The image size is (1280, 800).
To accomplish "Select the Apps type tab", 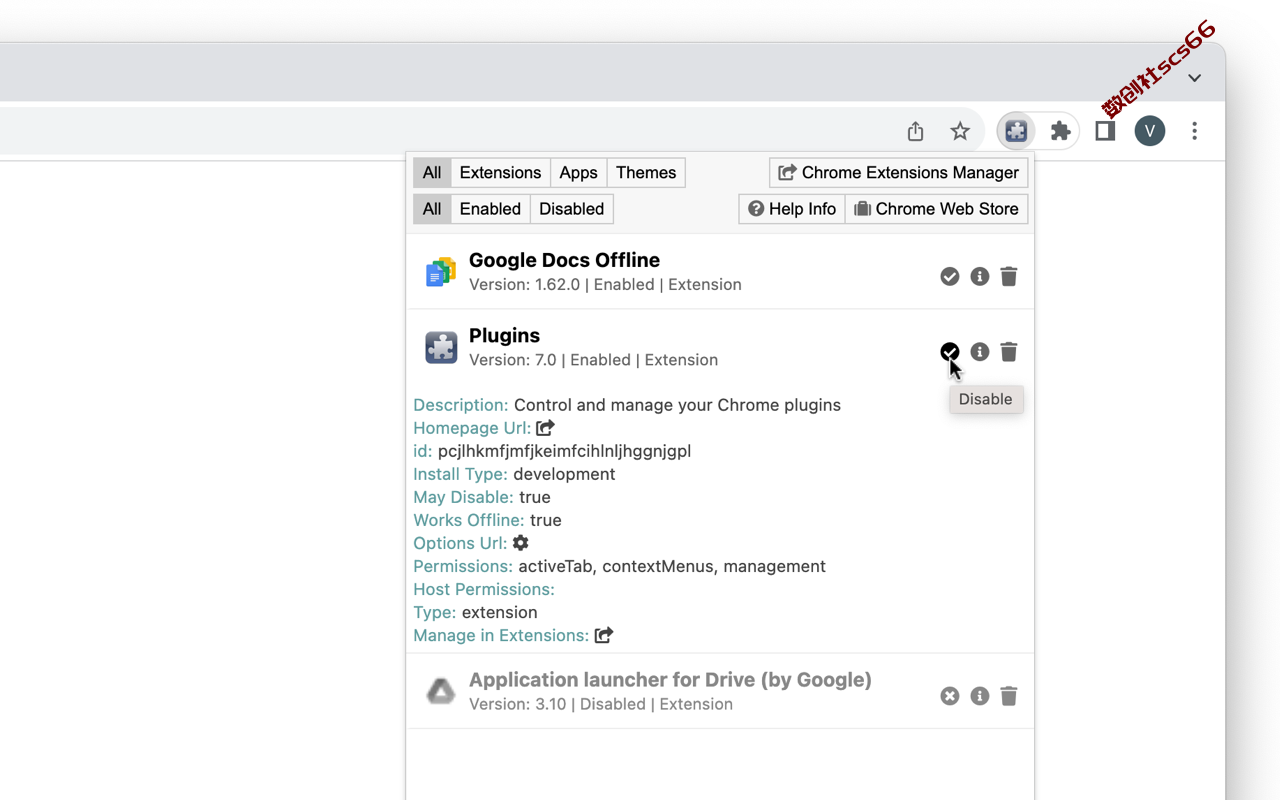I will tap(578, 173).
